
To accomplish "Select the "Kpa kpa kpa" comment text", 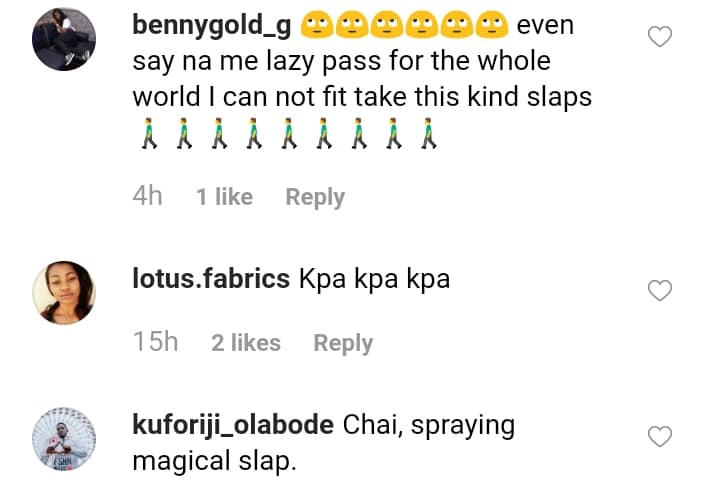I will click(374, 279).
